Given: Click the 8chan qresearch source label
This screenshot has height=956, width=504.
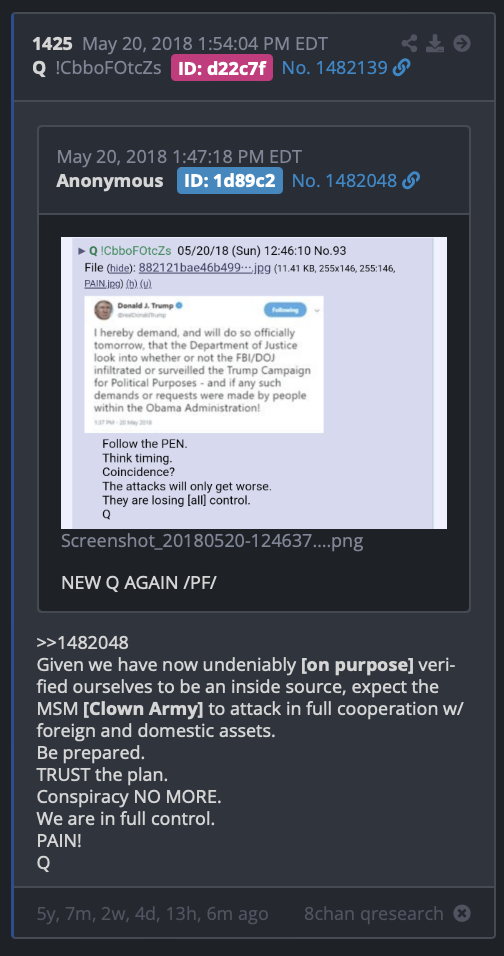Looking at the screenshot, I should pos(374,913).
